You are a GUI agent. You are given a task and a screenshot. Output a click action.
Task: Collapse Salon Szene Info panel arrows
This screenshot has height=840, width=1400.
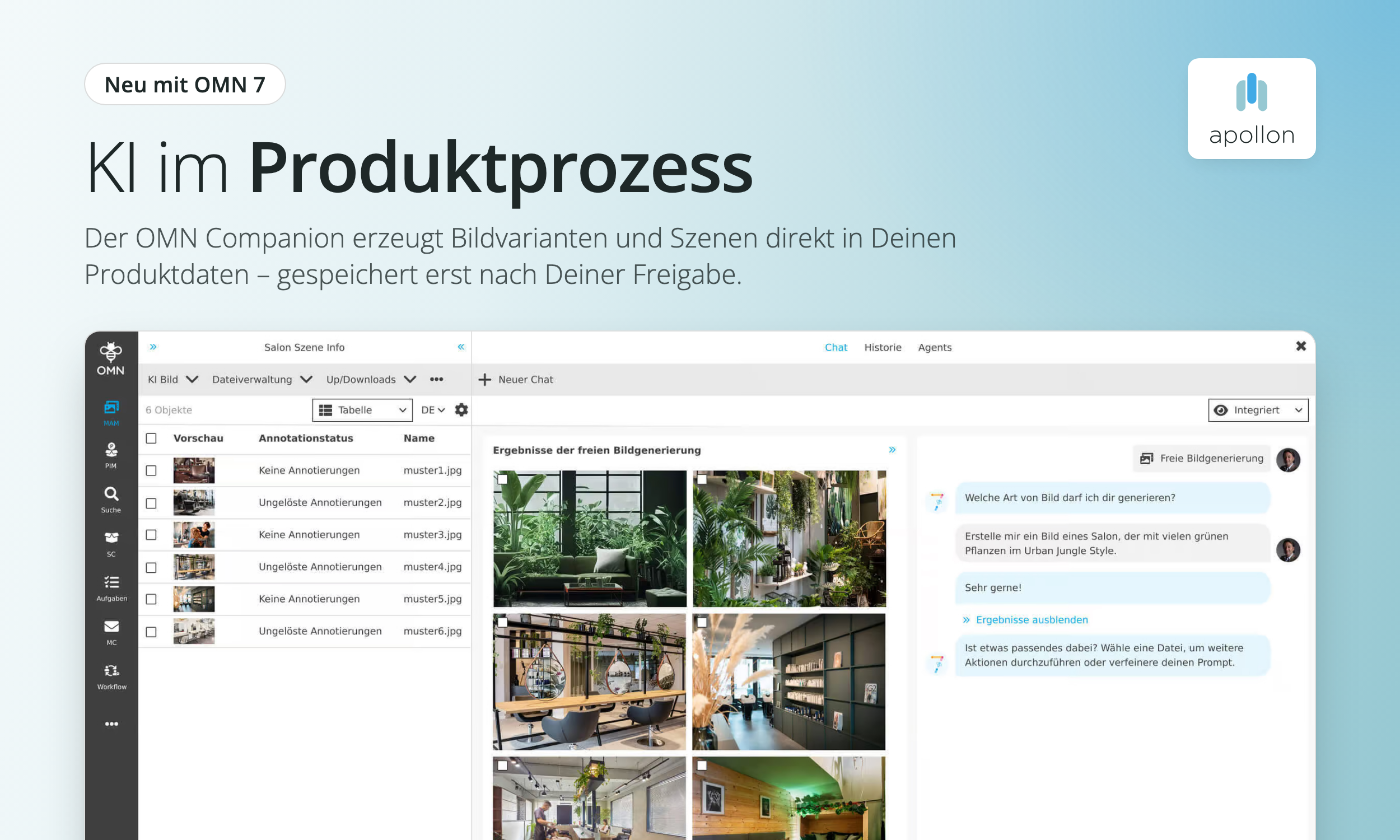click(x=461, y=347)
